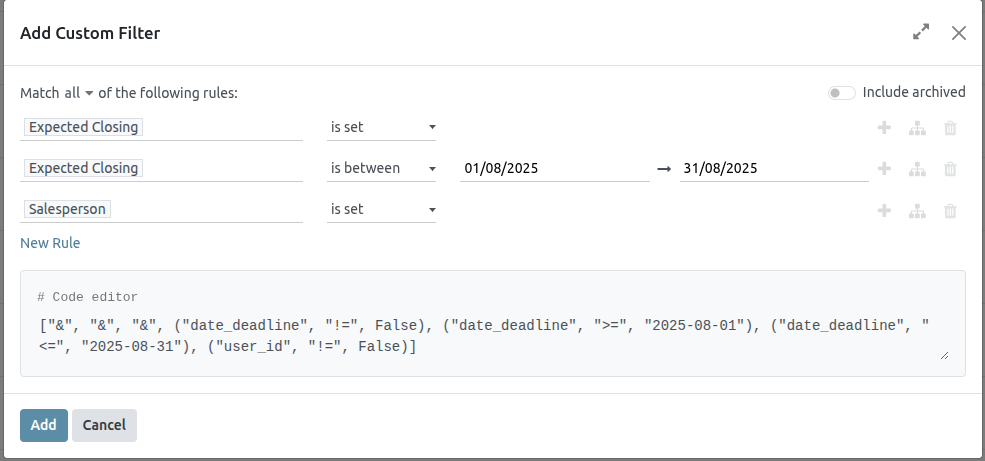This screenshot has width=985, height=461.
Task: Click the end date field 31/08/2025
Action: (773, 169)
